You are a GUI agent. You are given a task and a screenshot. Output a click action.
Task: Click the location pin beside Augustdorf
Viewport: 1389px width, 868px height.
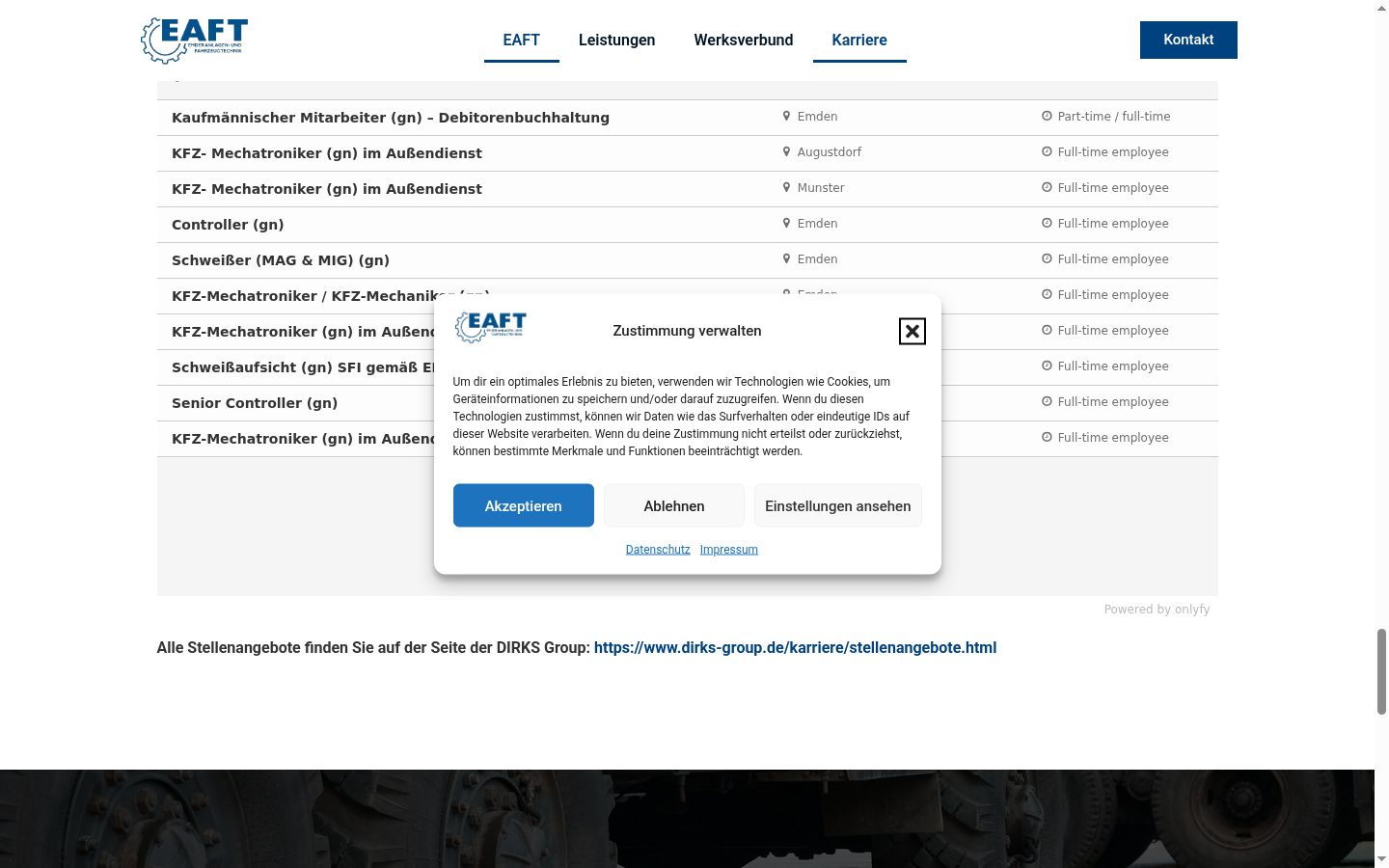(786, 151)
